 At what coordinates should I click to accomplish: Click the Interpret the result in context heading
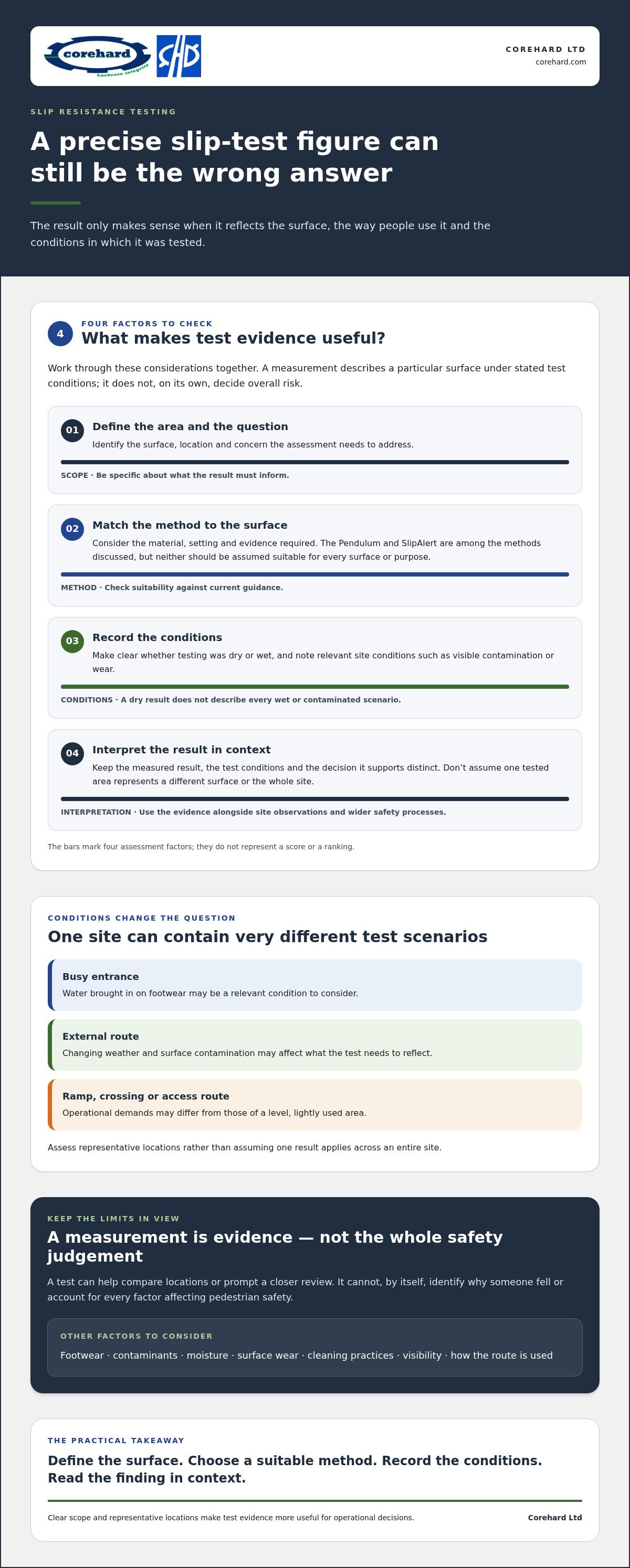coord(182,750)
